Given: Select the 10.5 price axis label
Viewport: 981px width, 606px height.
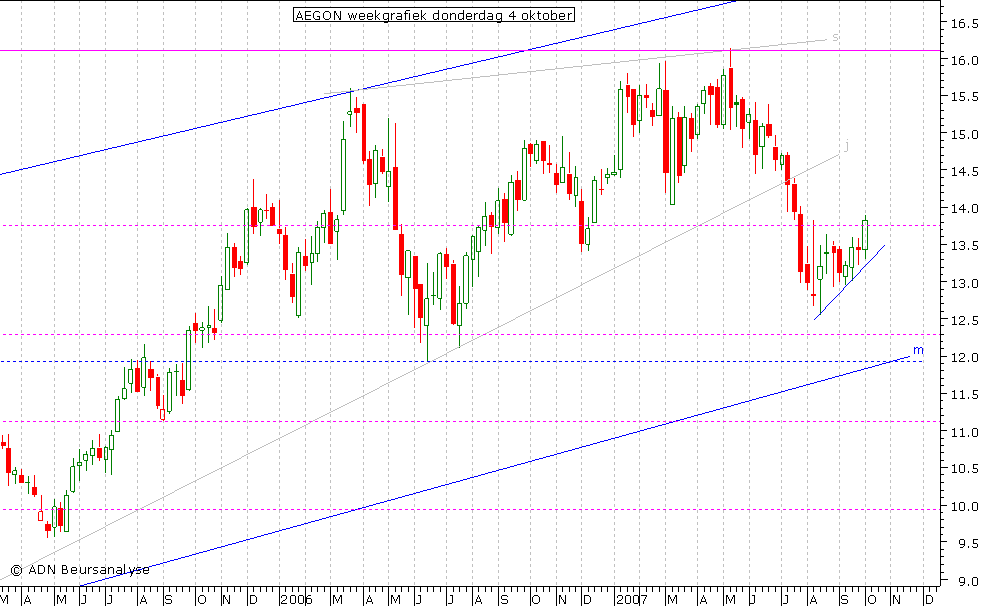Looking at the screenshot, I should pos(964,468).
